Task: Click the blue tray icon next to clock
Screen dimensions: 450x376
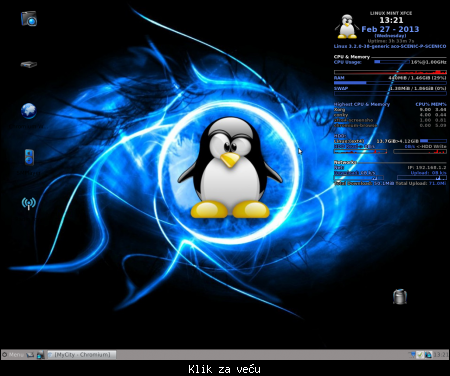Action: (428, 355)
